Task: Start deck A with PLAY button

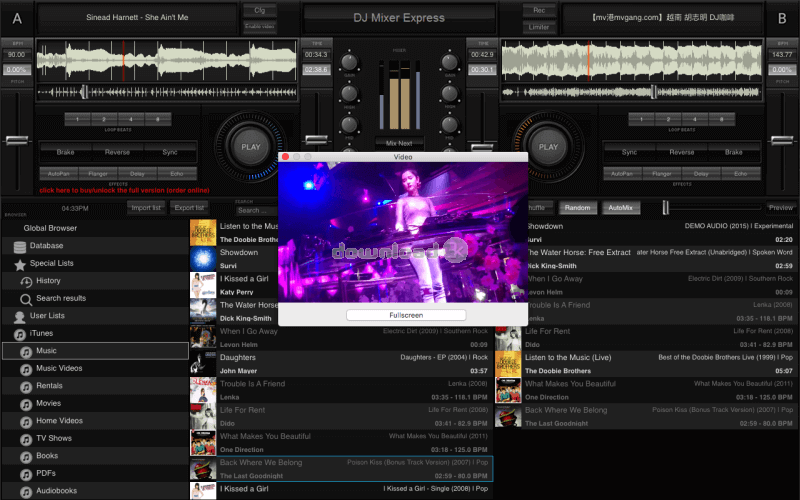Action: coord(251,147)
